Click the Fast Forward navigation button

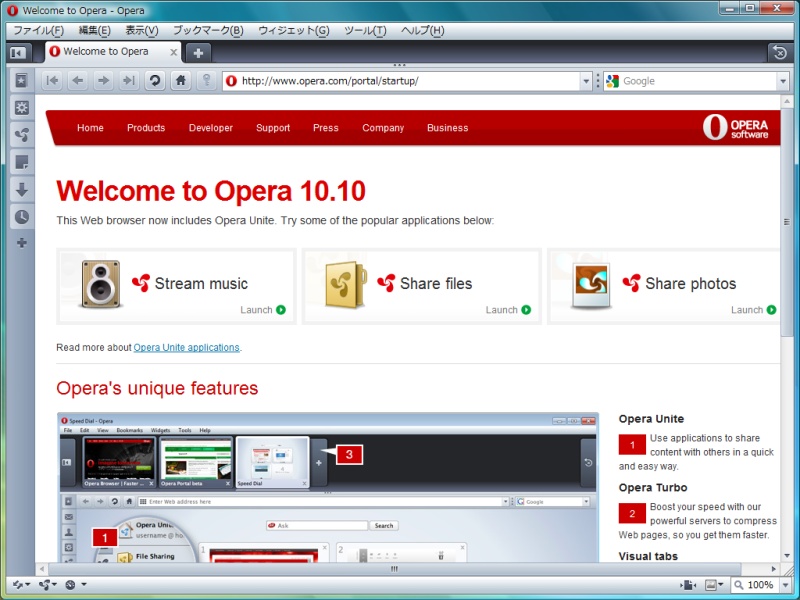(129, 81)
